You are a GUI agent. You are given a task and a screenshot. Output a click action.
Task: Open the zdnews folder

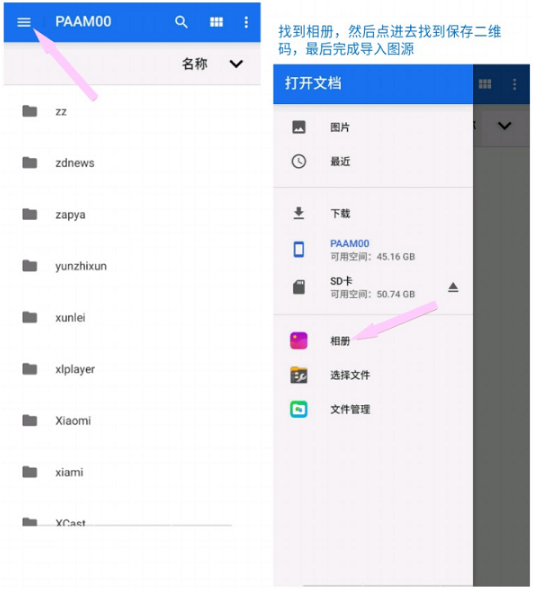pyautogui.click(x=132, y=163)
